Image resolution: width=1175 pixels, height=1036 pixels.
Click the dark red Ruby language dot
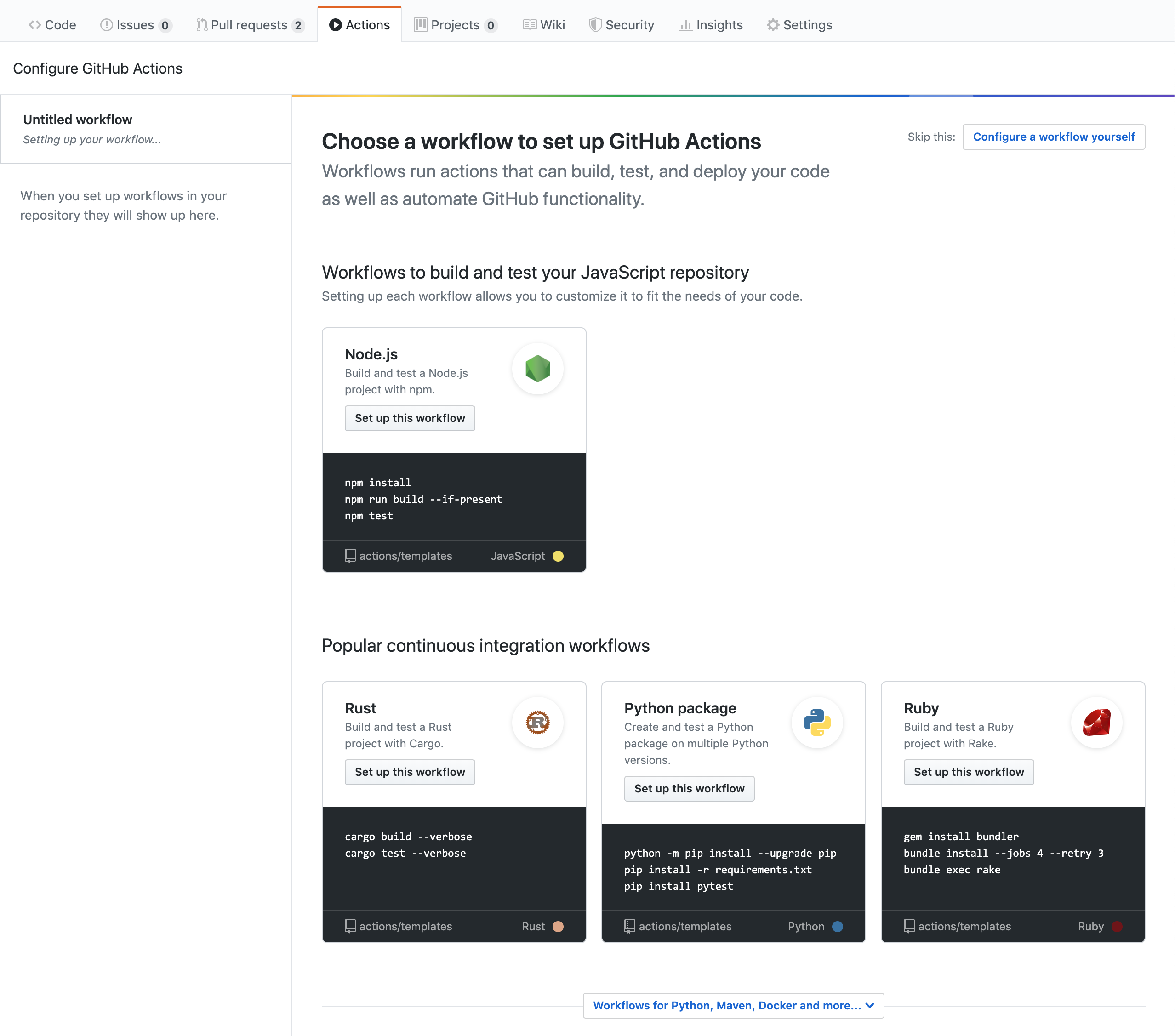(1117, 926)
